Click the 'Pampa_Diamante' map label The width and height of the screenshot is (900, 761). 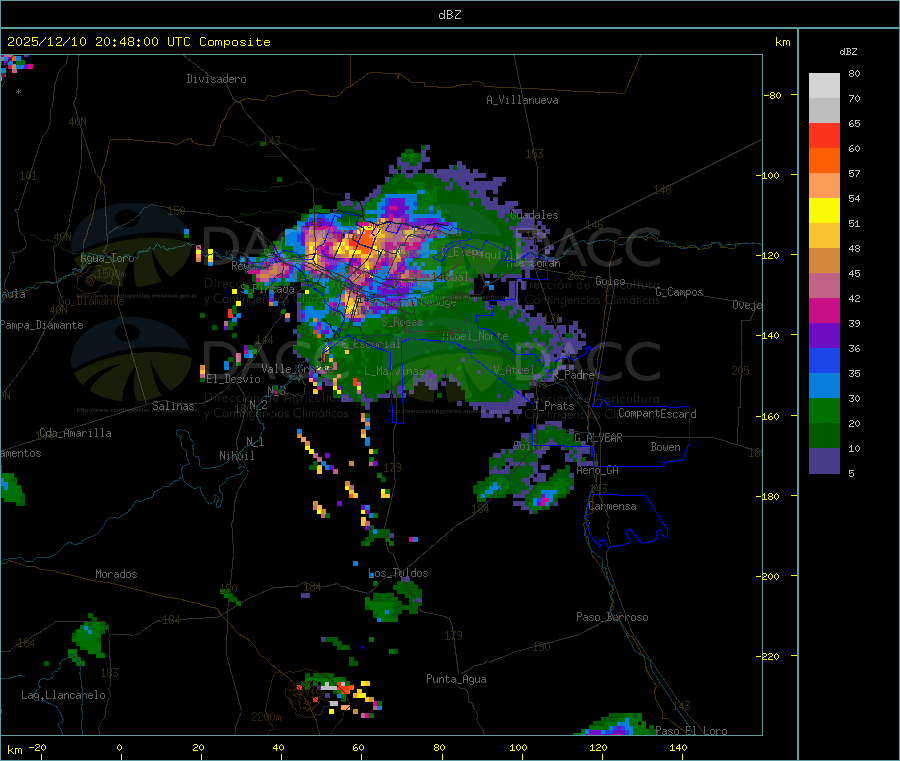click(x=42, y=325)
